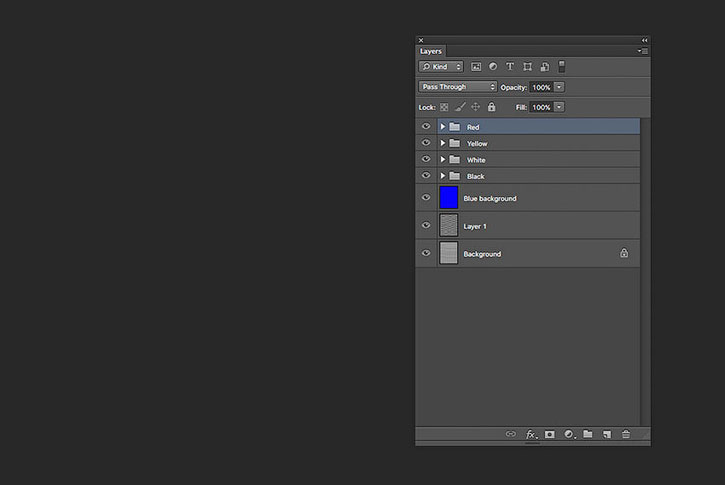Screen dimensions: 725x485
Task: Select the 'Blue background' layer name
Action: pos(490,198)
